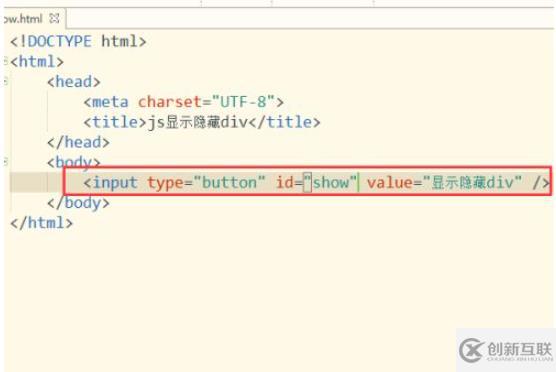
Task: Click the type="button" attribute
Action: pos(206,183)
